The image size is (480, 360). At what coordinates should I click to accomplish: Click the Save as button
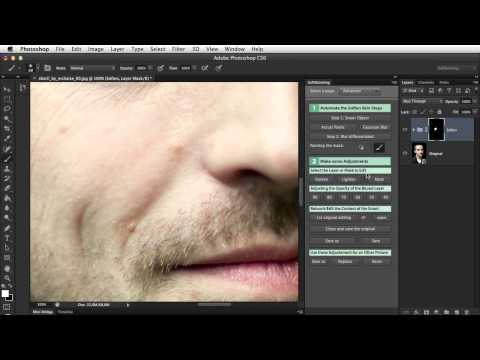(332, 241)
